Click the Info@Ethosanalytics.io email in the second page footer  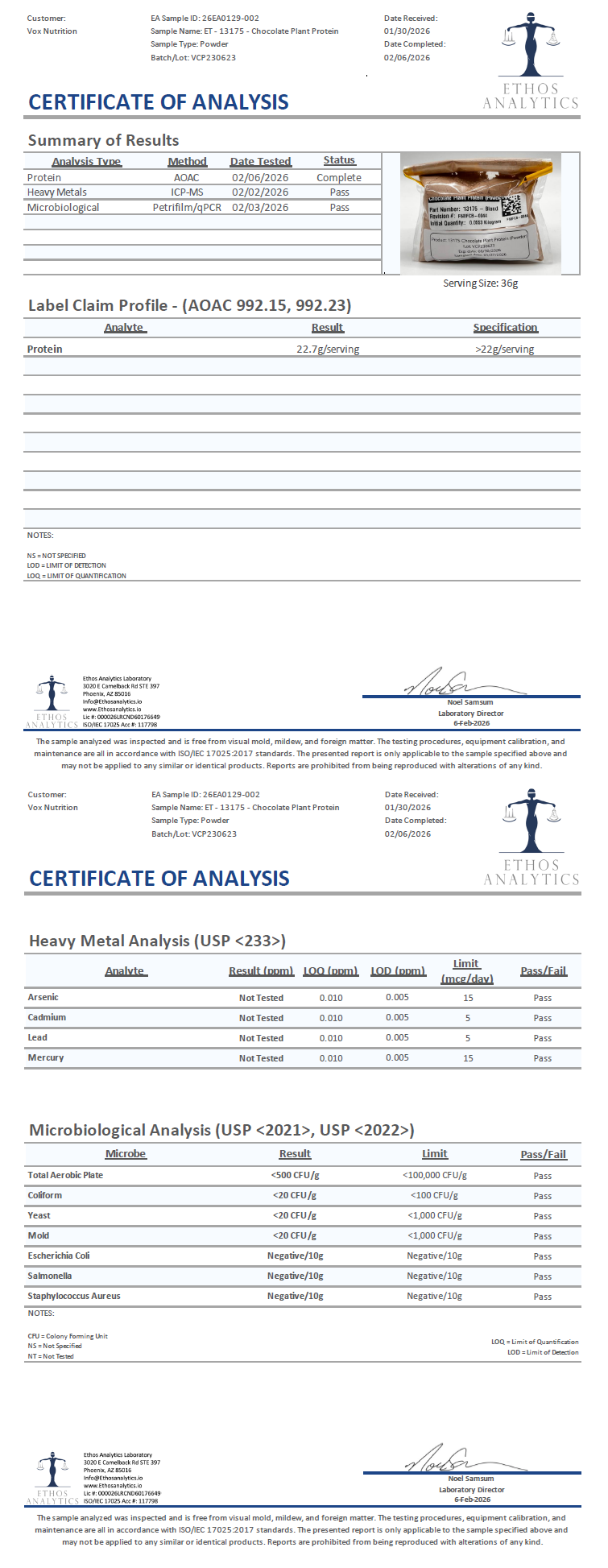pyautogui.click(x=113, y=1478)
